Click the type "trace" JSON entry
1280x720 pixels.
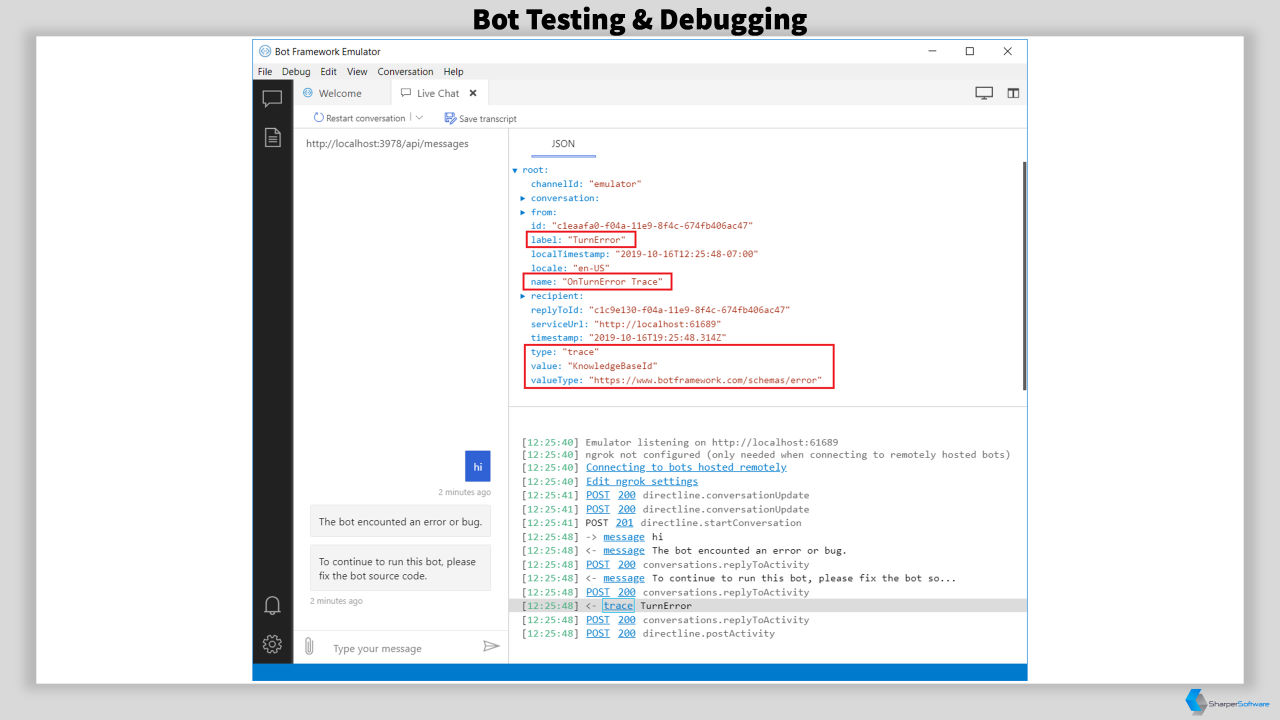click(x=565, y=352)
